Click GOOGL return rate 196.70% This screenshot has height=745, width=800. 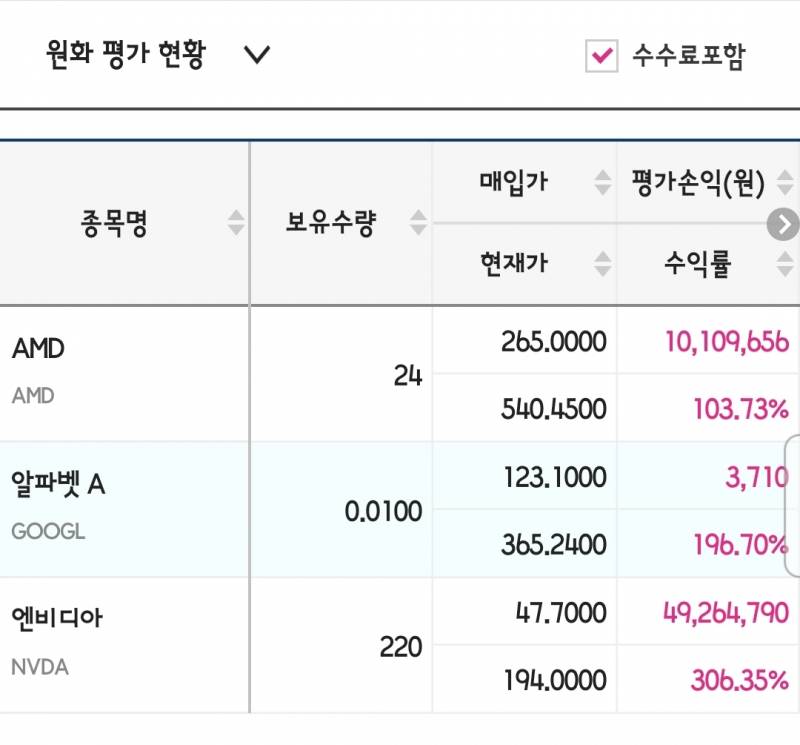pos(741,545)
